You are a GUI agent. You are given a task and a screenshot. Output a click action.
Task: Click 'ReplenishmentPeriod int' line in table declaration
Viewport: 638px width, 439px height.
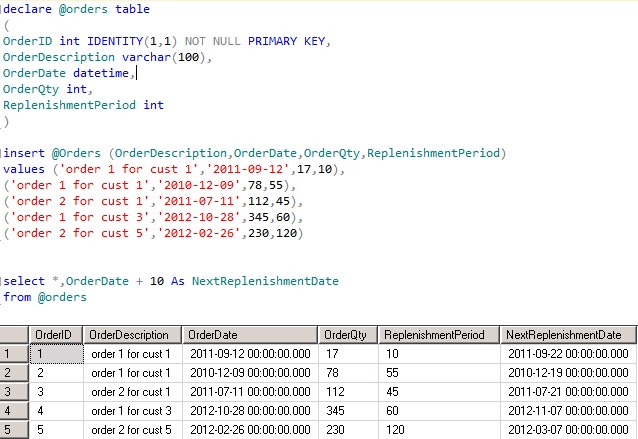tap(83, 105)
